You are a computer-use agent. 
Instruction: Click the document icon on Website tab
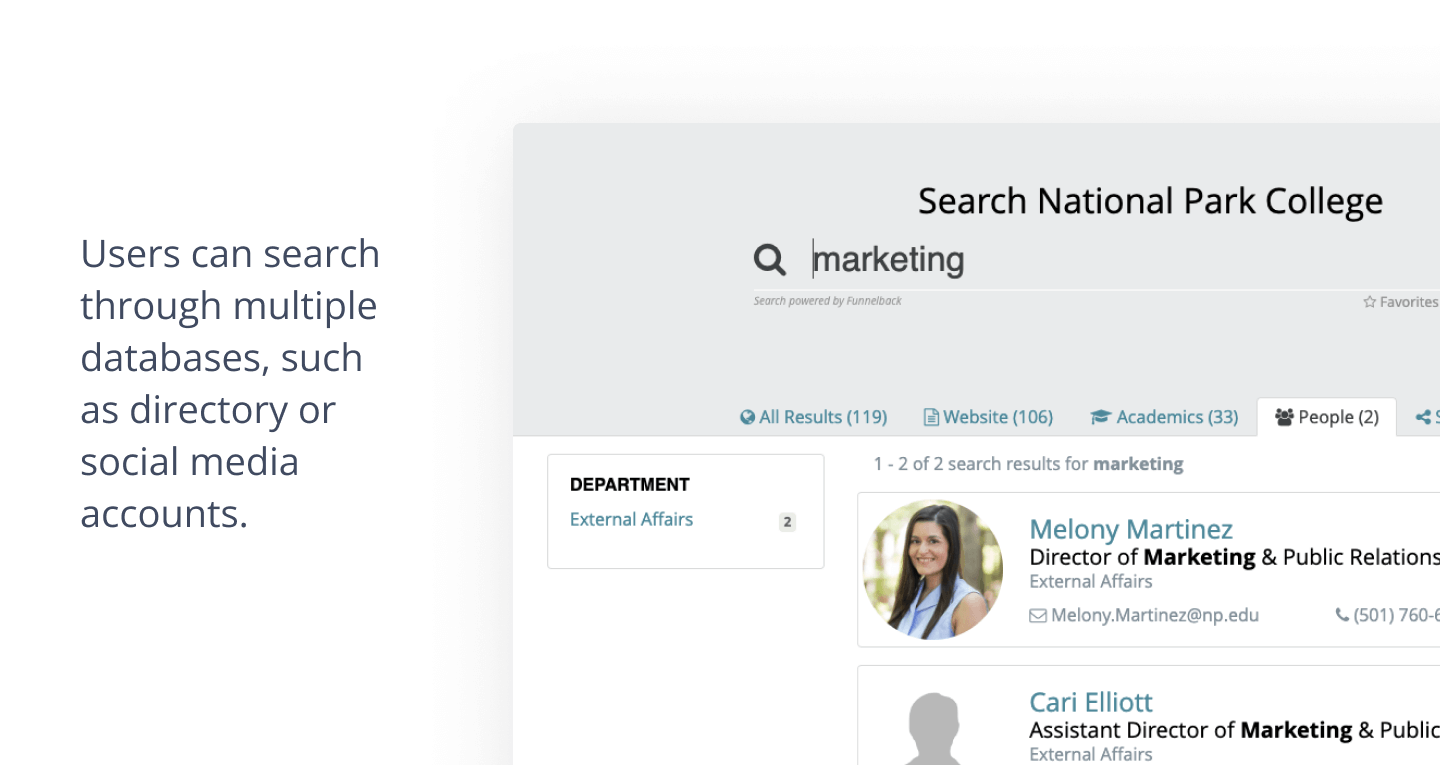[x=931, y=417]
